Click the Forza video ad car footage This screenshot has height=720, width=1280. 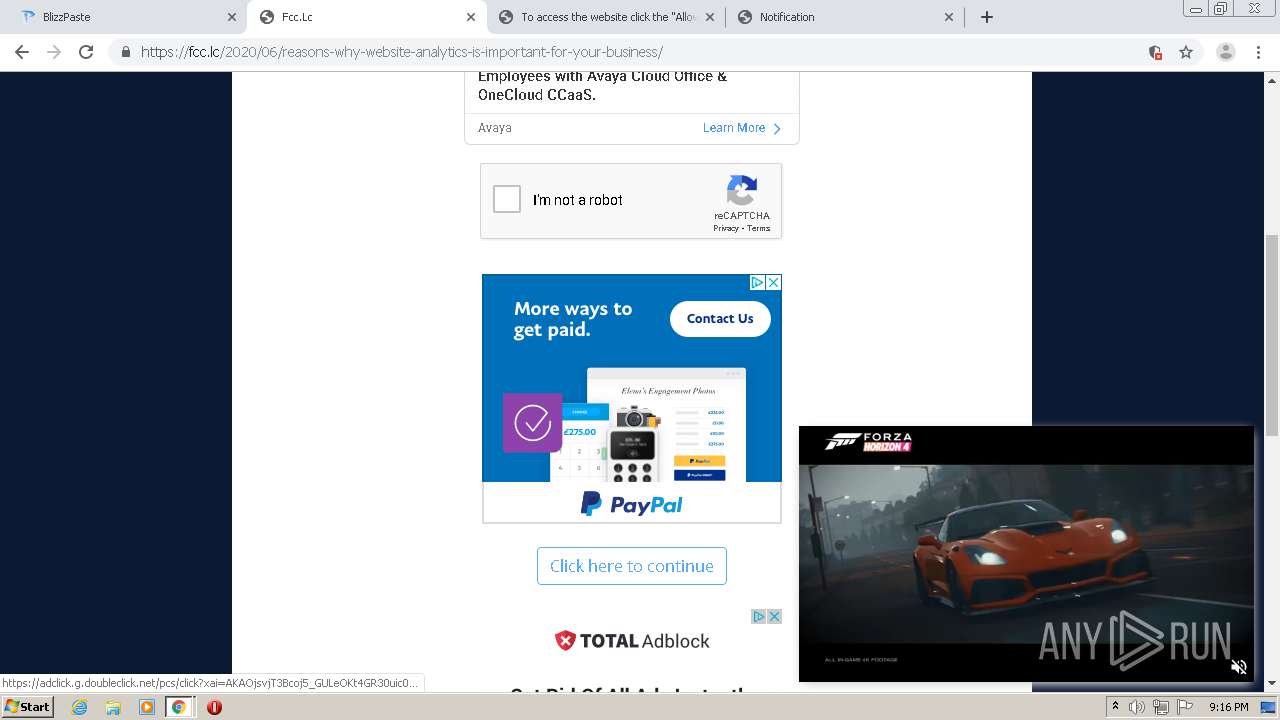click(1026, 553)
